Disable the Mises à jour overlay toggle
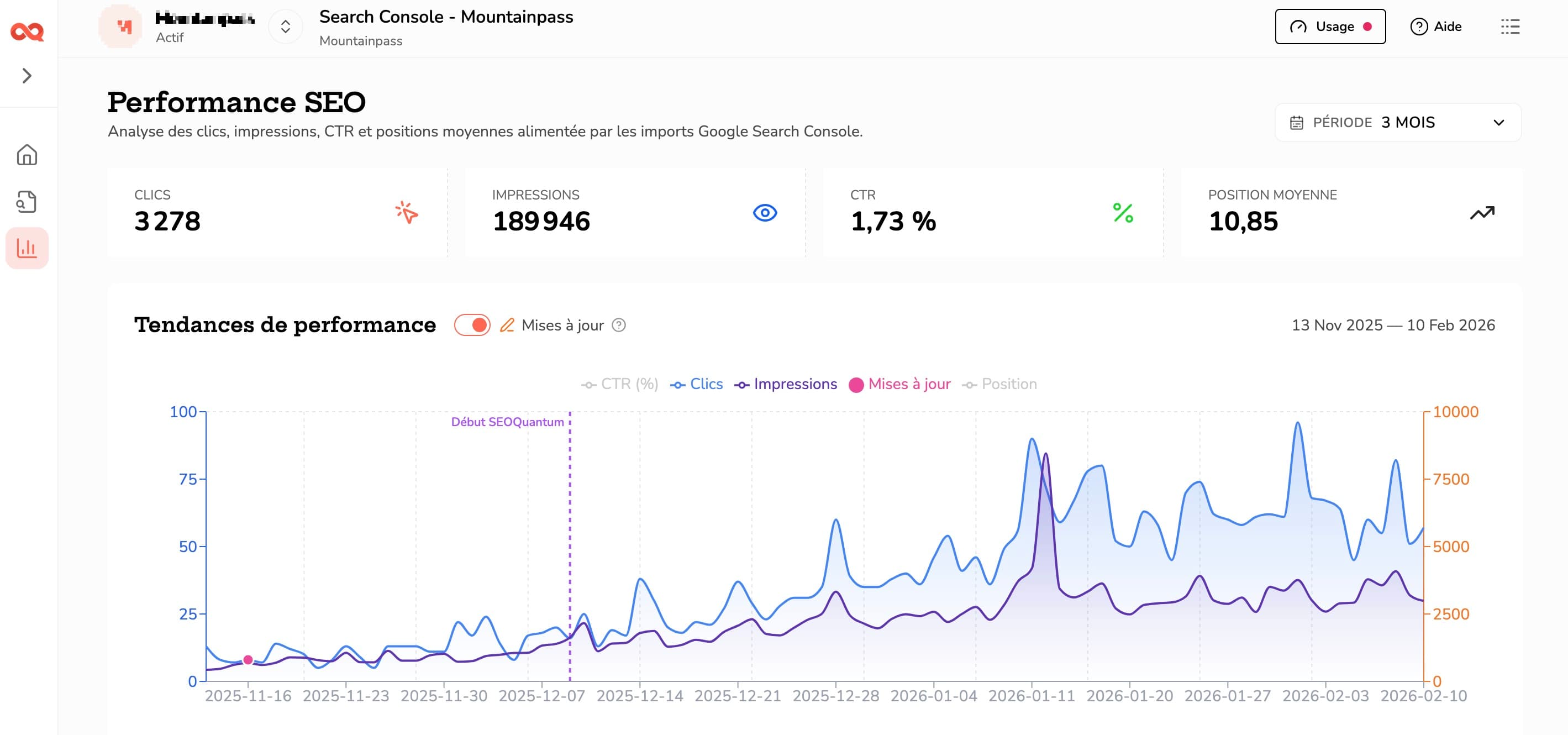 click(x=473, y=325)
